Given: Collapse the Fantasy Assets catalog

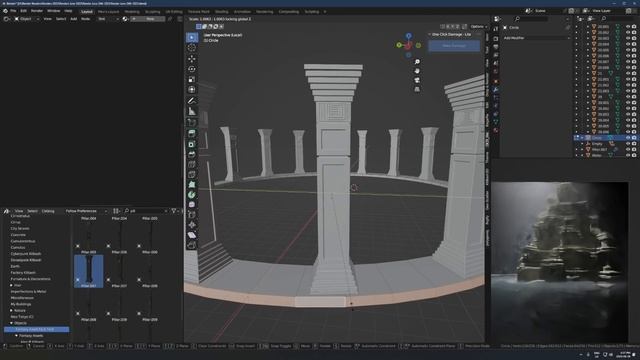Looking at the screenshot, I should coord(16,336).
